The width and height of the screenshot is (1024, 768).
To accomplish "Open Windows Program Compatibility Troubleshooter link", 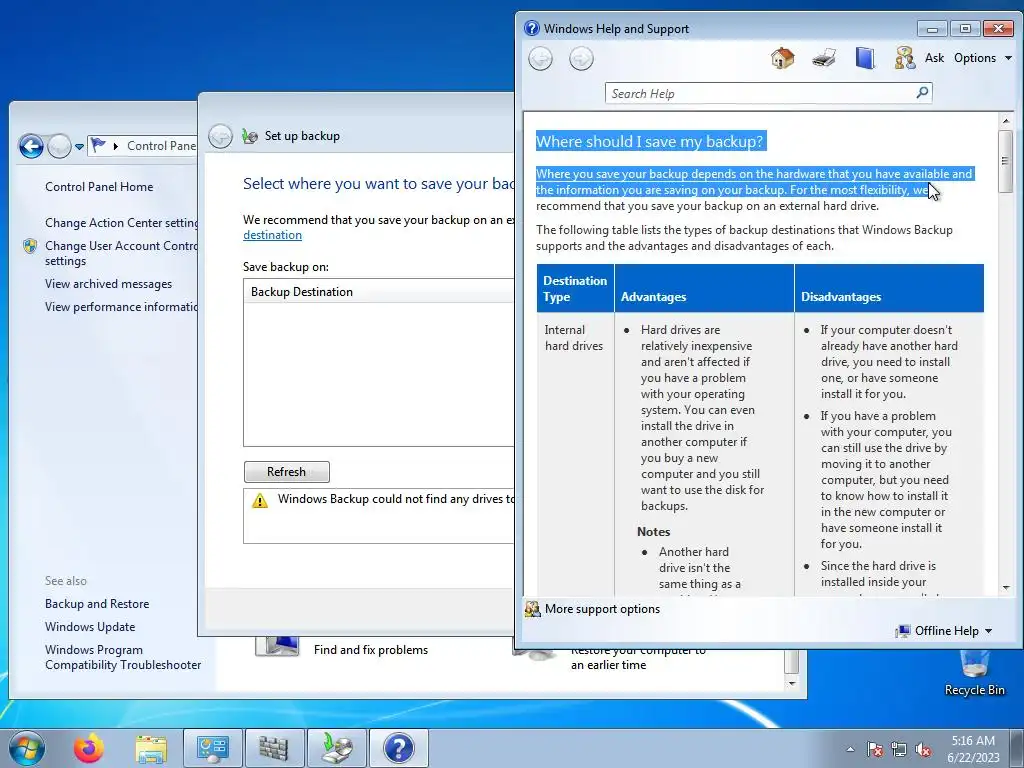I will point(123,657).
